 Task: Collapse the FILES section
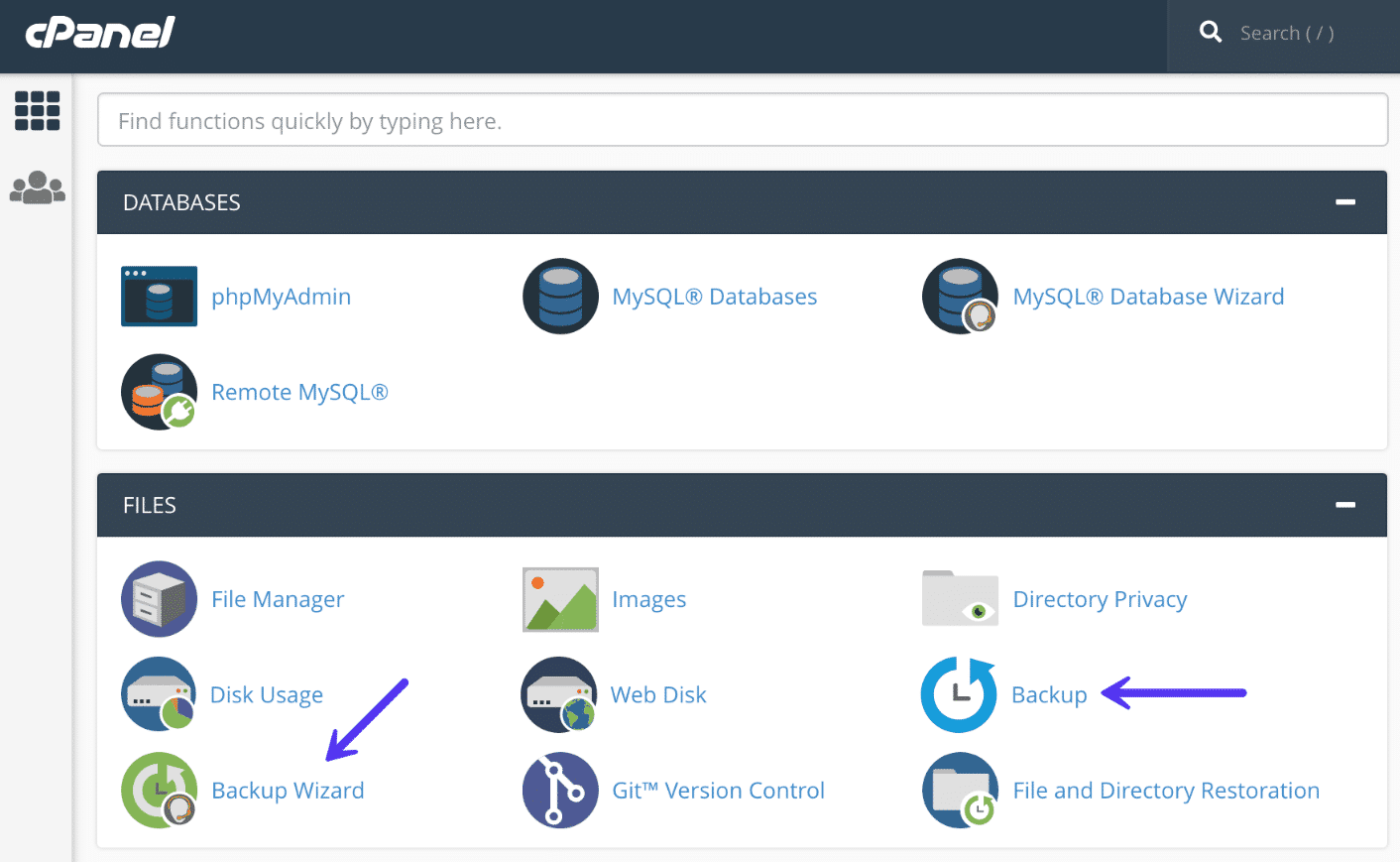point(1345,504)
